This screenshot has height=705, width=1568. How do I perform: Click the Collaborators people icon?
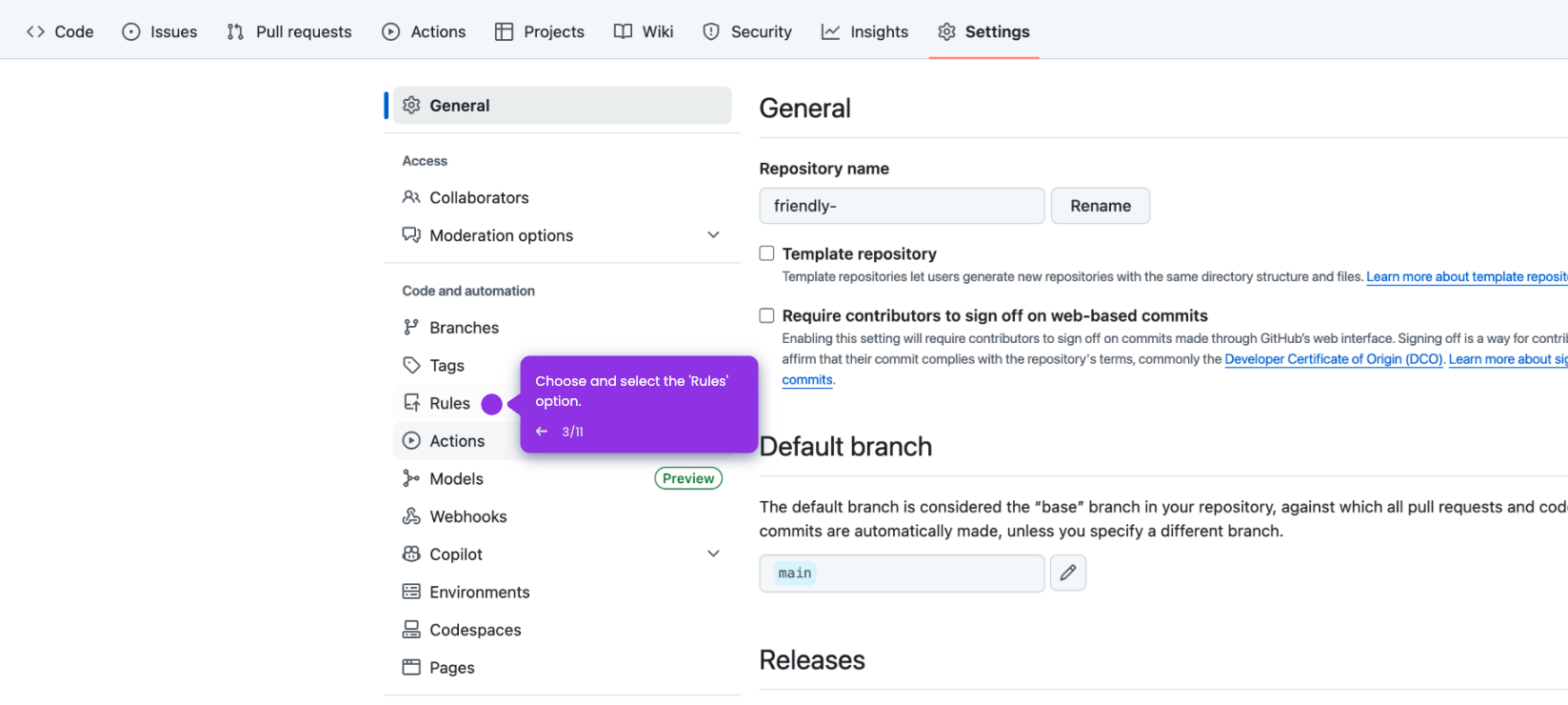(x=411, y=197)
